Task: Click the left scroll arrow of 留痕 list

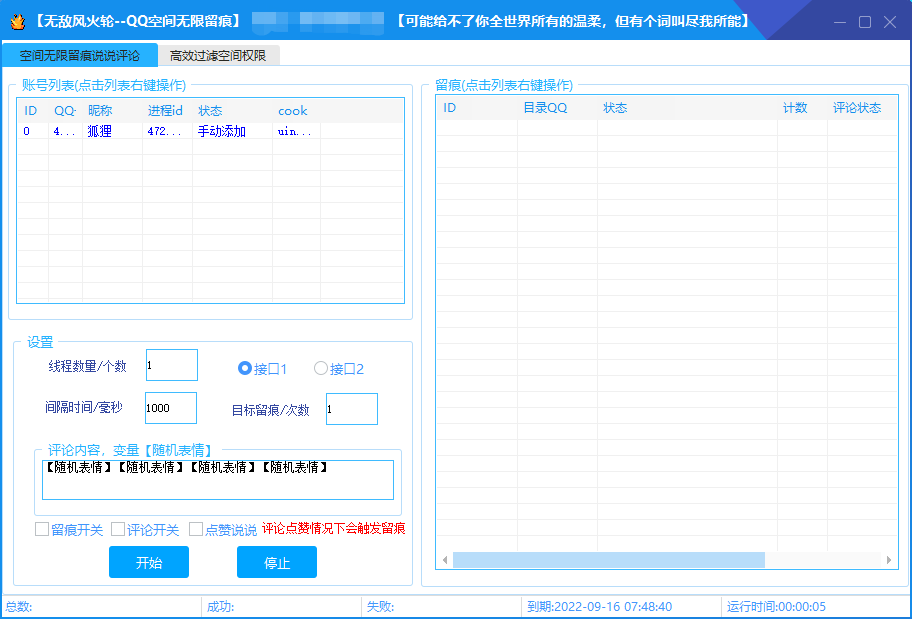Action: pos(445,560)
